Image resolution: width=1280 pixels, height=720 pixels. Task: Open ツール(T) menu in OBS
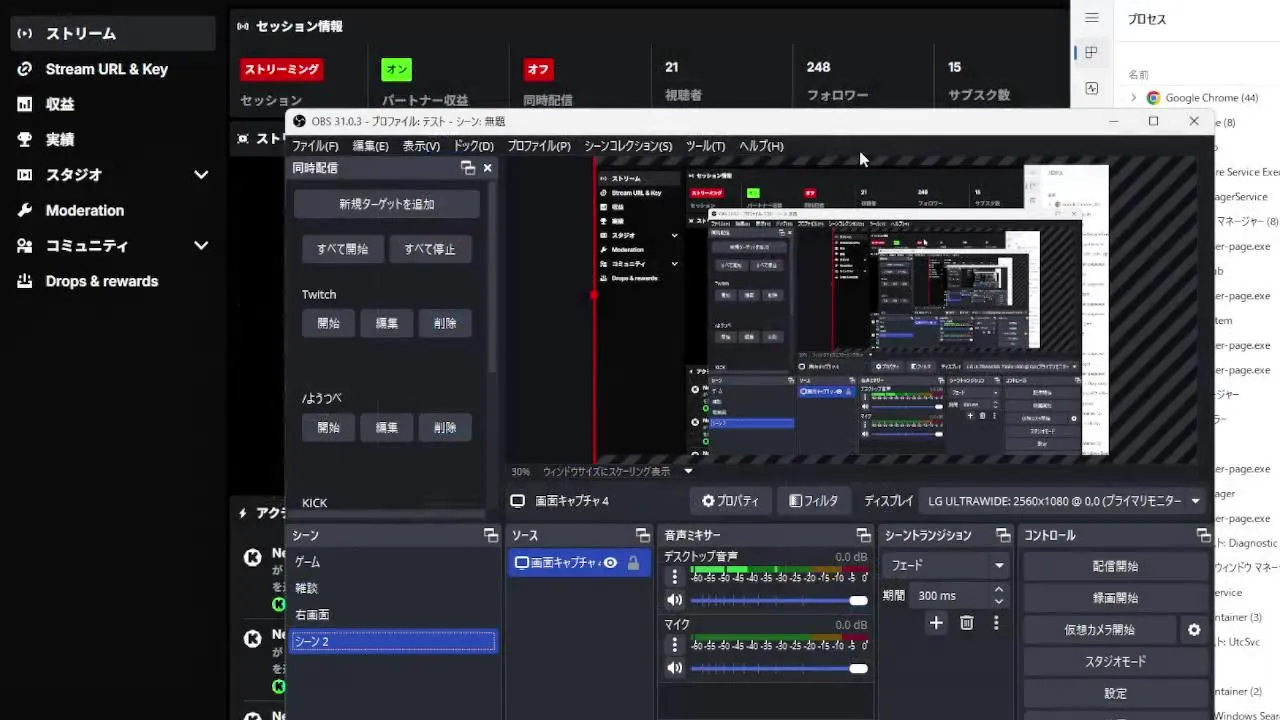[x=705, y=146]
